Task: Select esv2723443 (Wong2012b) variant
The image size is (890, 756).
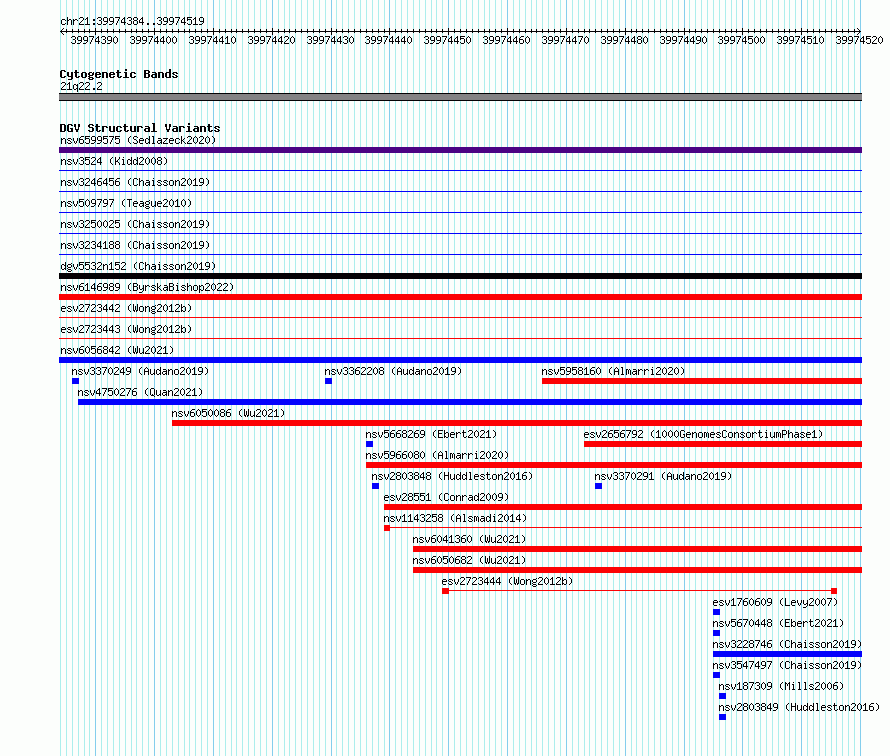Action: click(126, 329)
